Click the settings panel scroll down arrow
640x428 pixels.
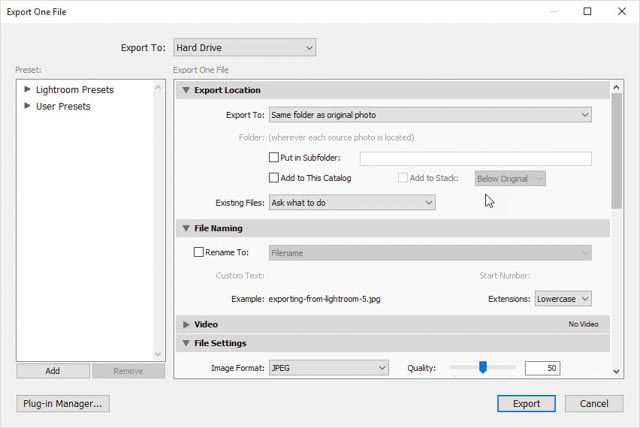(x=616, y=371)
